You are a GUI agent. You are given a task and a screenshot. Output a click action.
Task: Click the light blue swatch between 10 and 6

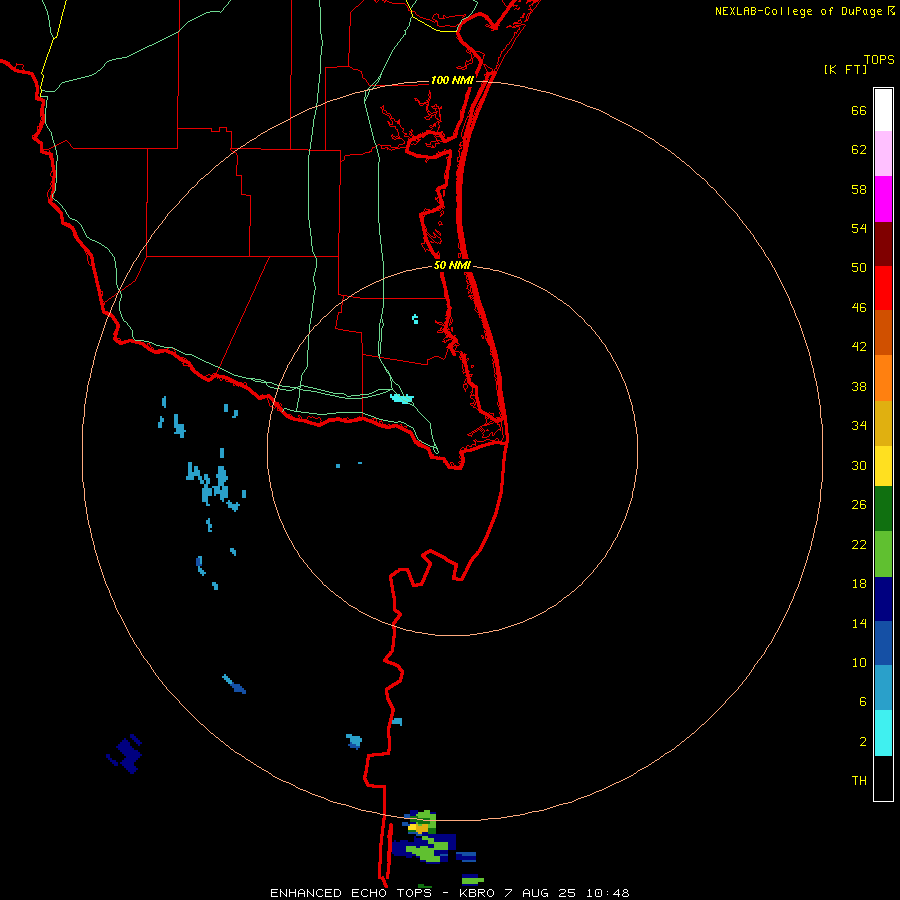coord(883,688)
